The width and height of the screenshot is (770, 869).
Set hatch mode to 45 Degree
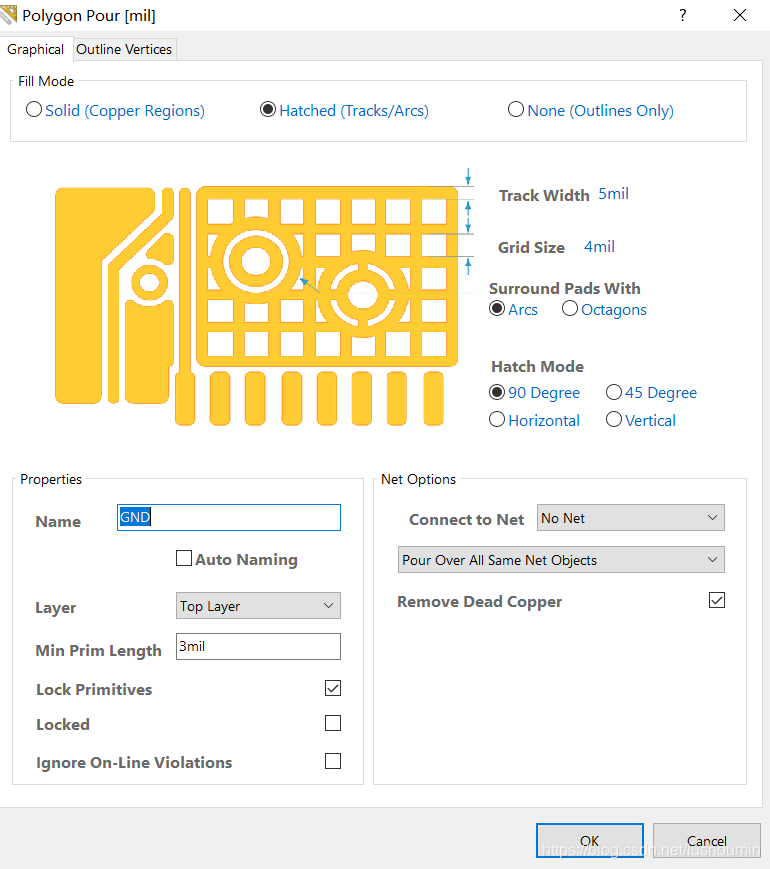pyautogui.click(x=614, y=392)
